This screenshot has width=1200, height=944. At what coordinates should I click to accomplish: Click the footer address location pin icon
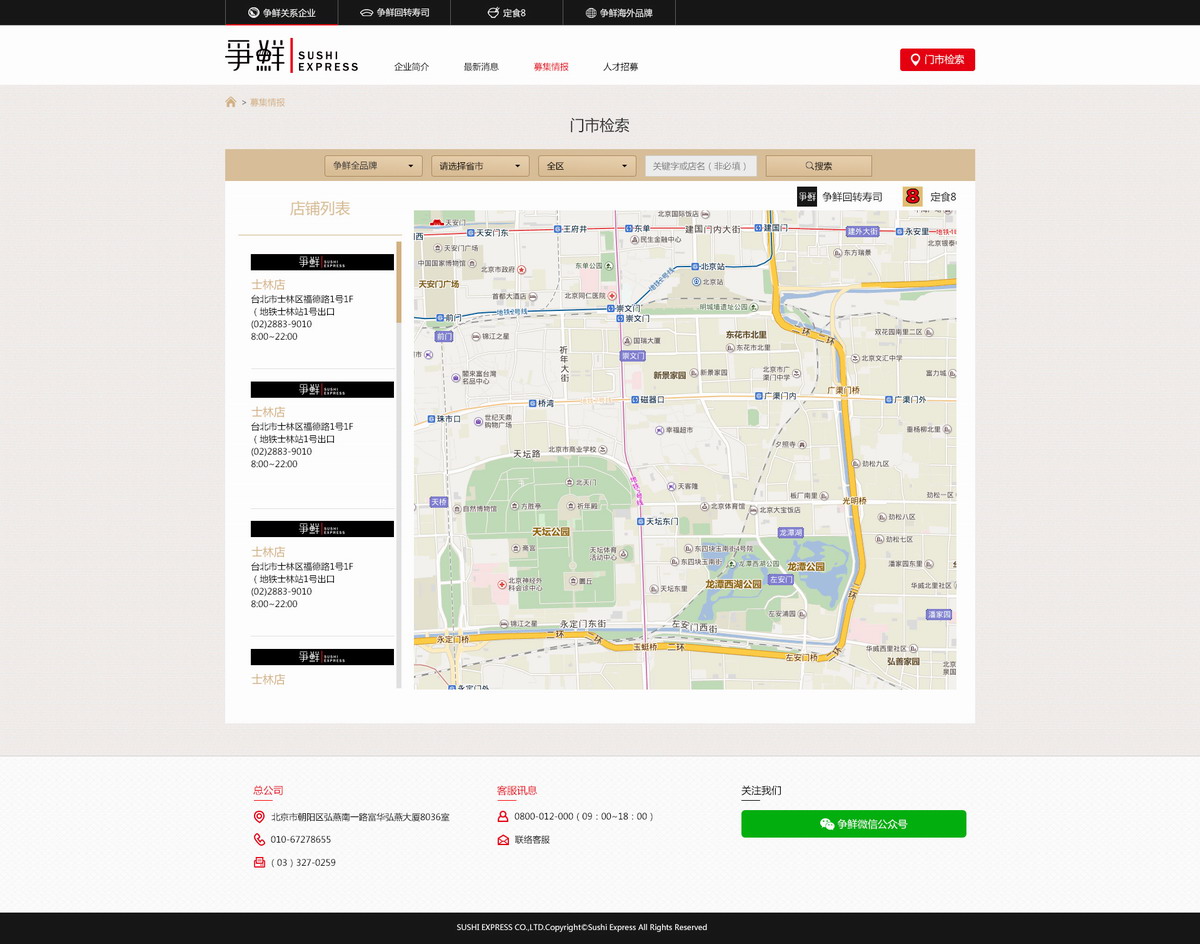(x=259, y=817)
